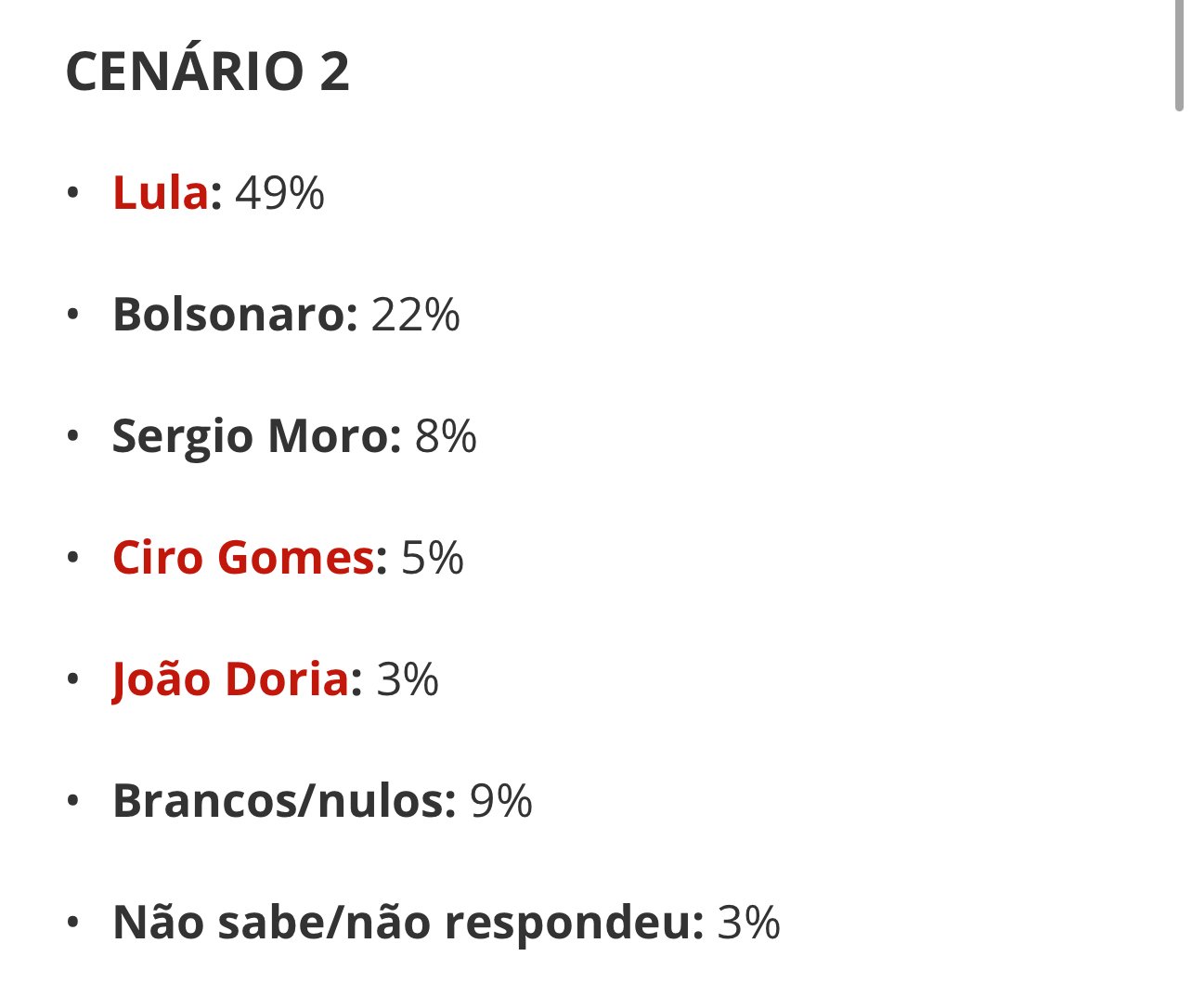
Task: Click the bullet before Lula
Action: coord(73,194)
